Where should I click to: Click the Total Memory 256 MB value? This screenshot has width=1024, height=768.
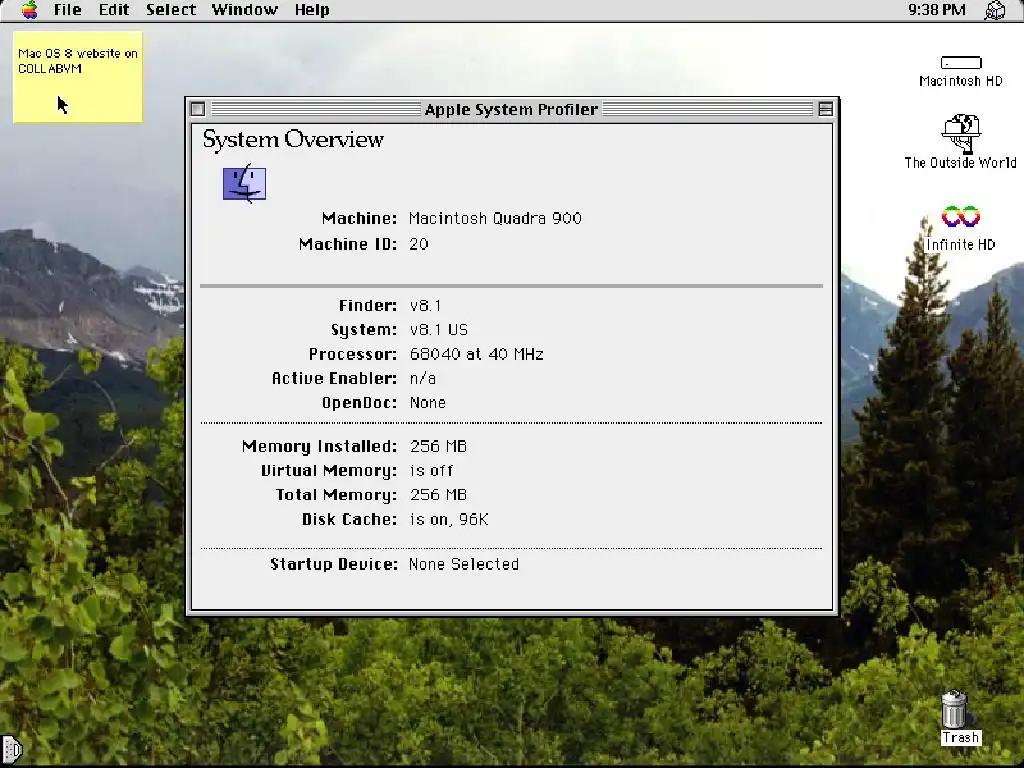pyautogui.click(x=438, y=495)
